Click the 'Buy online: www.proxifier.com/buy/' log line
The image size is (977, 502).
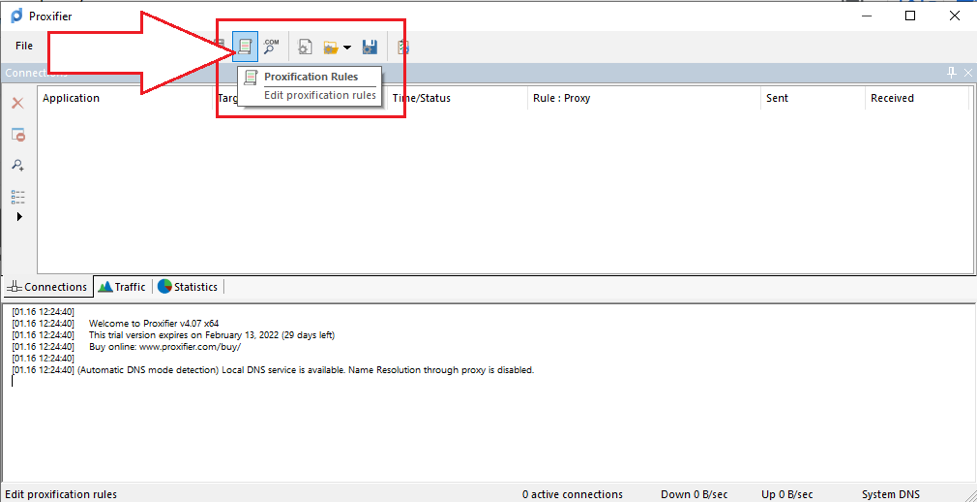[x=164, y=347]
